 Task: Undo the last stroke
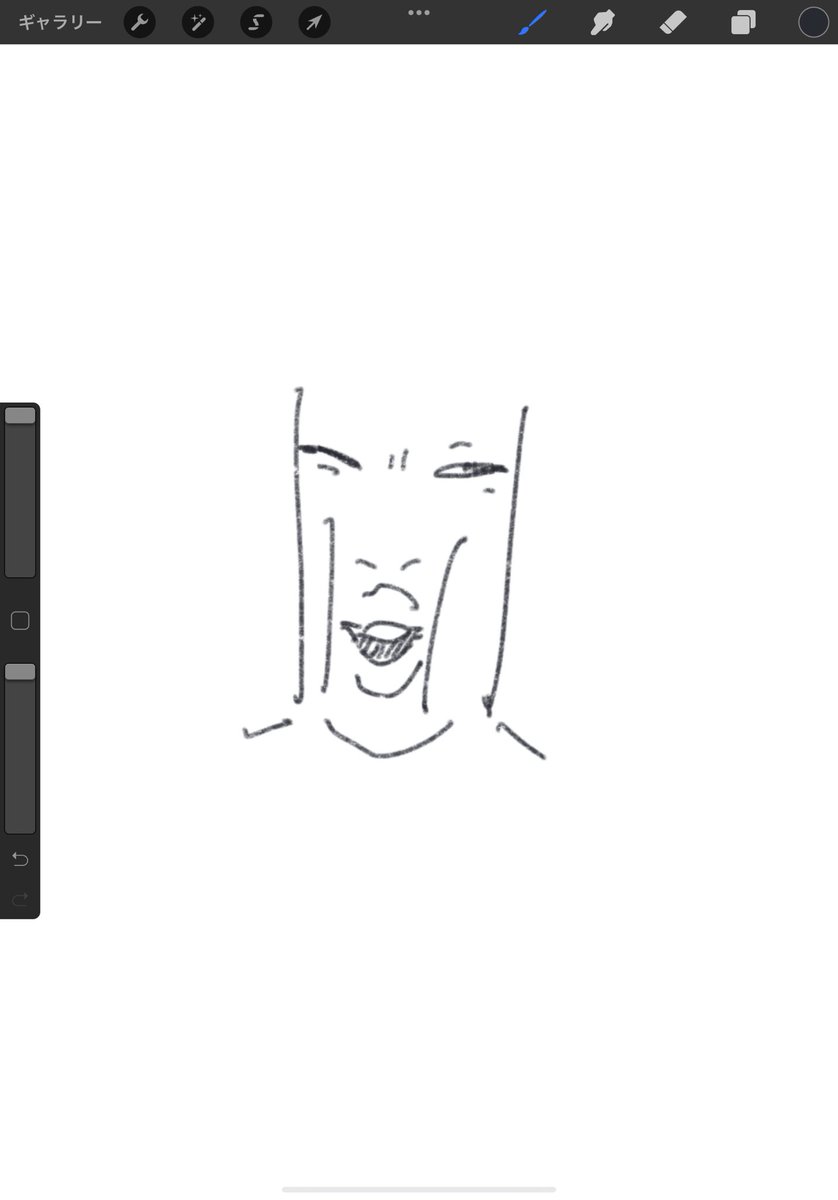click(x=20, y=859)
